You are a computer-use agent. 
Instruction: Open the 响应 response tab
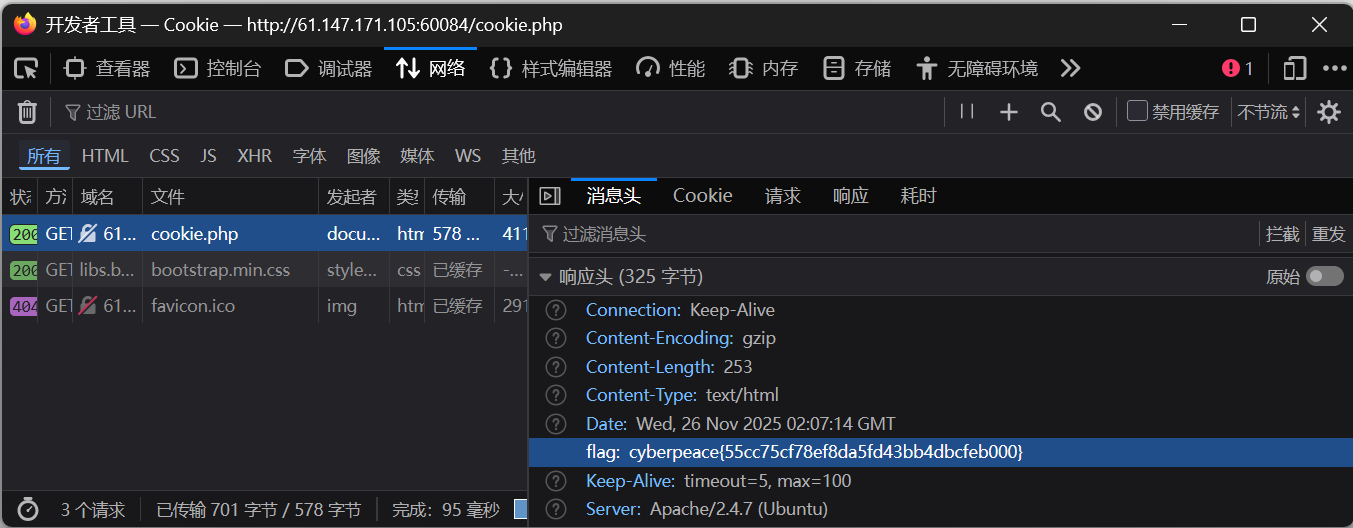(x=851, y=196)
